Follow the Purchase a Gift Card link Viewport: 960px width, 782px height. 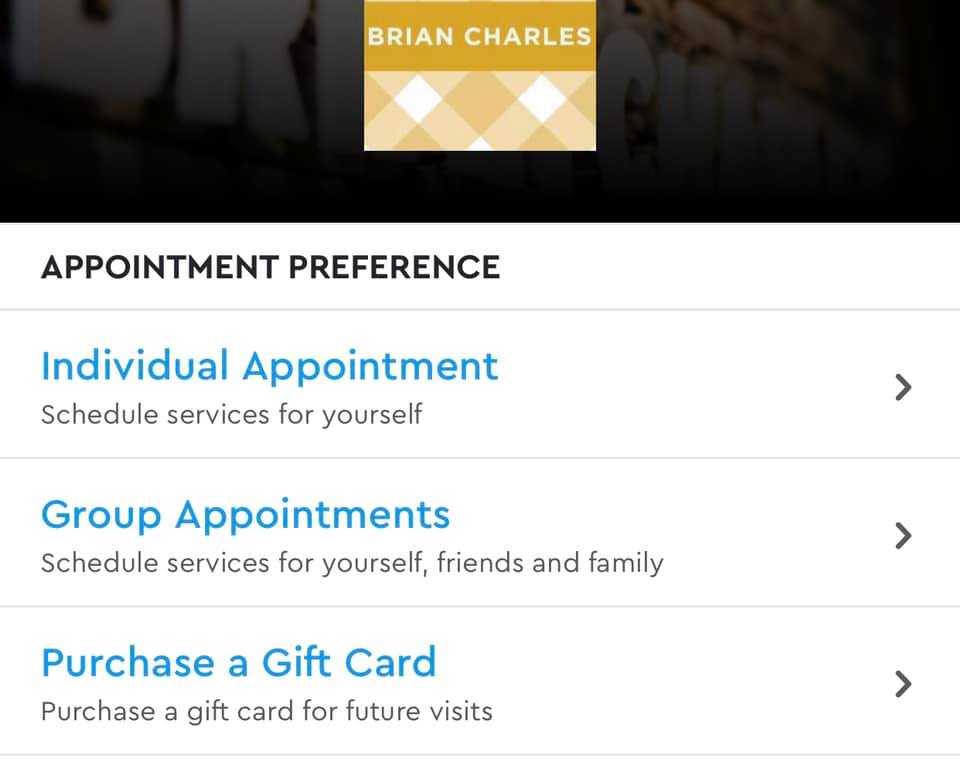pyautogui.click(x=238, y=663)
